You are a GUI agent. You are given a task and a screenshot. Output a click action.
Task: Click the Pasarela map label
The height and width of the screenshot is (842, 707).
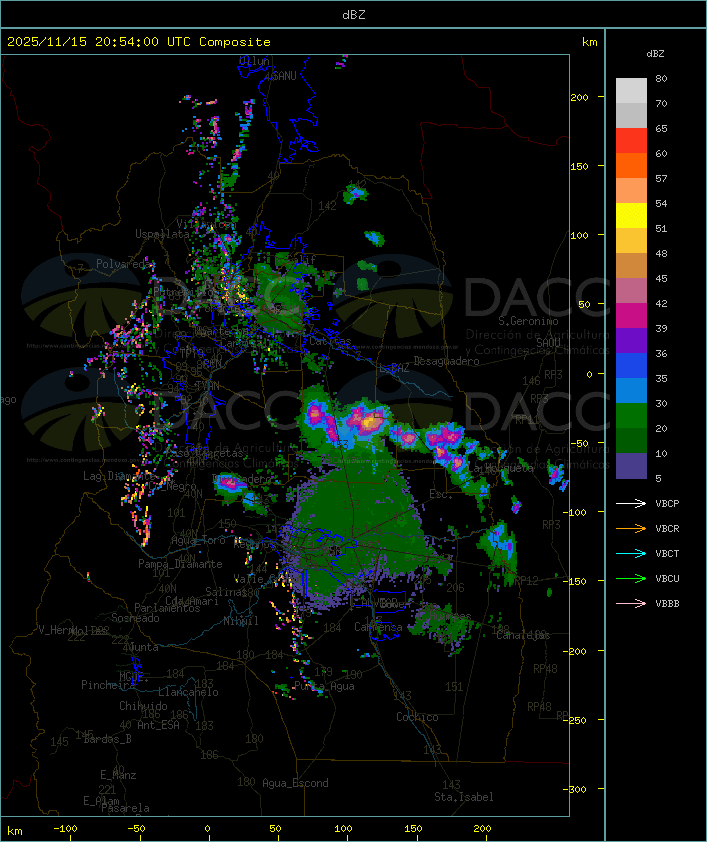125,808
